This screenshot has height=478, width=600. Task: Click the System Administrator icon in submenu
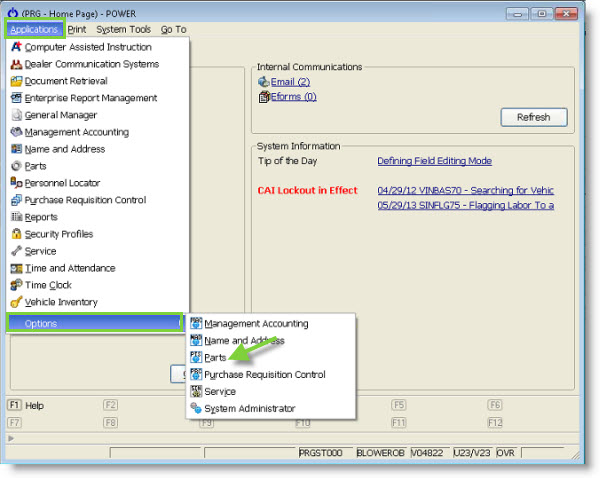pos(196,408)
